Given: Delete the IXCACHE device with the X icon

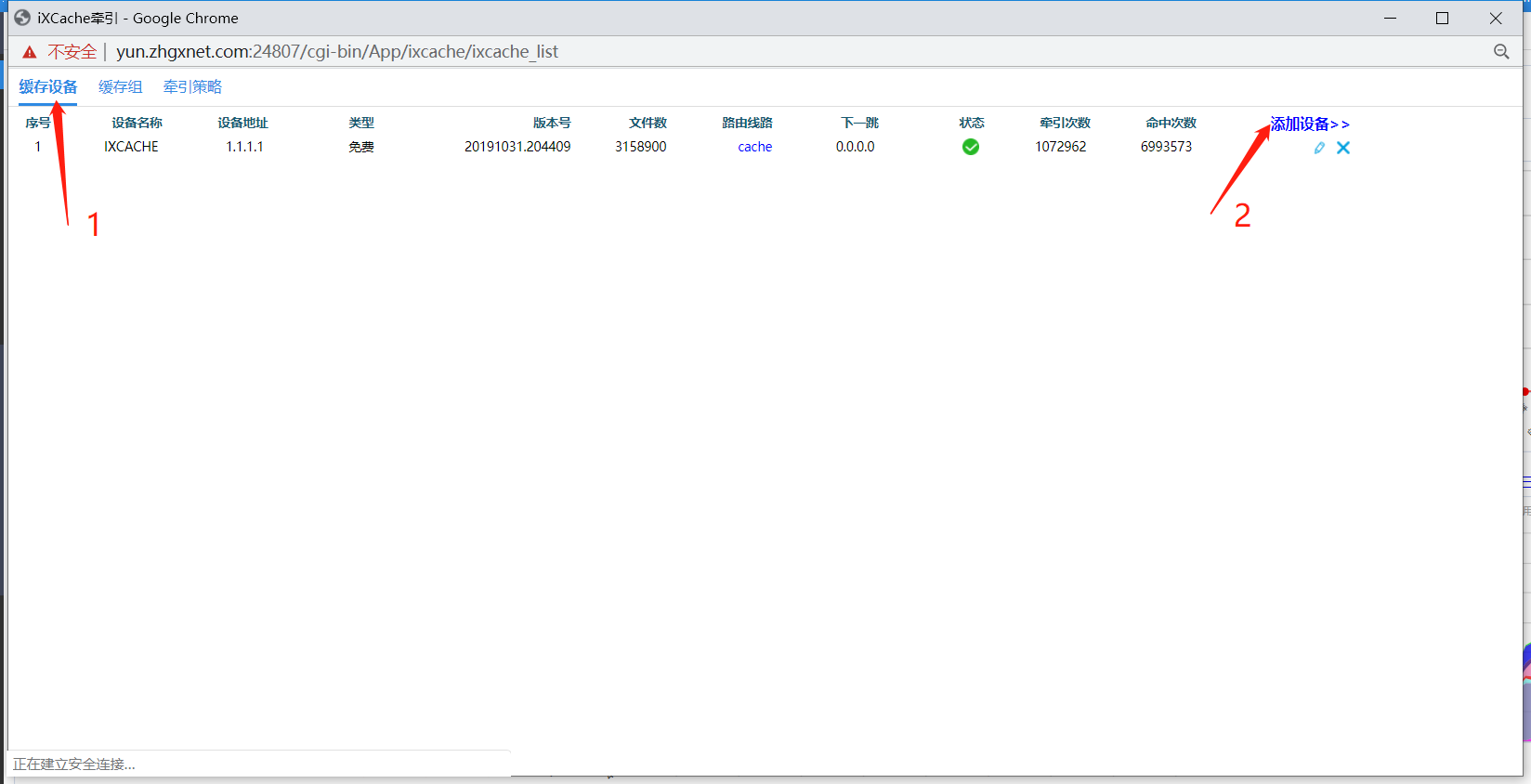Looking at the screenshot, I should click(1343, 148).
